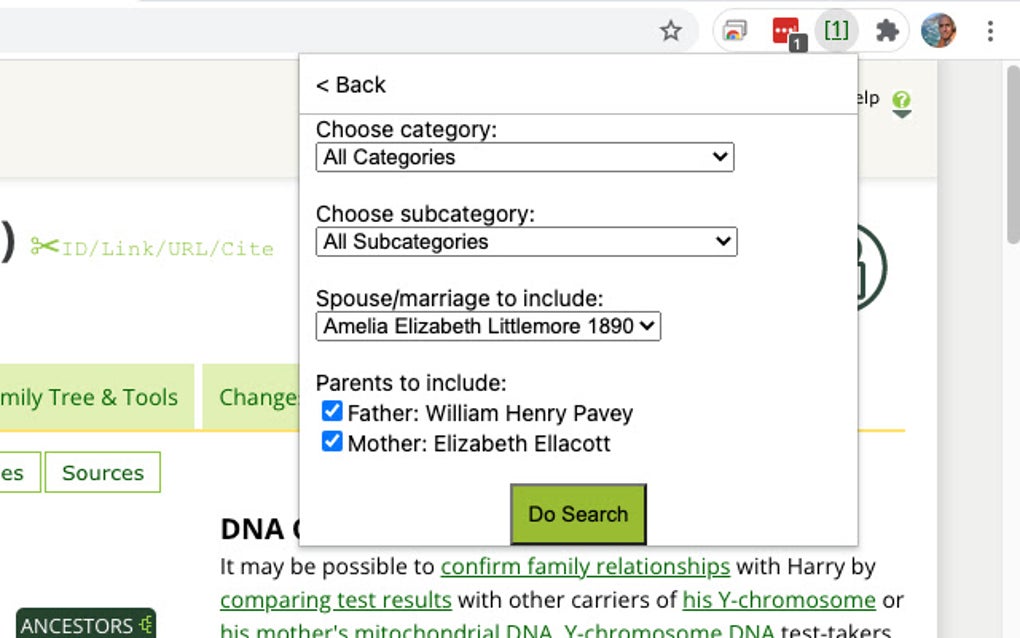Image resolution: width=1020 pixels, height=638 pixels.
Task: Open the green Help question mark icon
Action: pyautogui.click(x=901, y=100)
